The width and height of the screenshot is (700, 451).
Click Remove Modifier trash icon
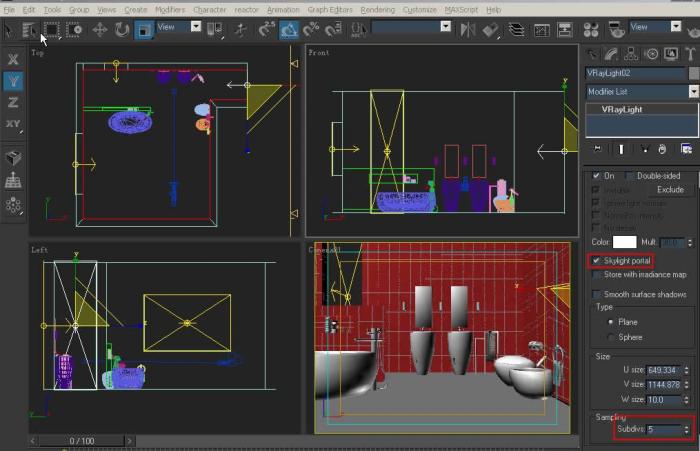click(662, 149)
